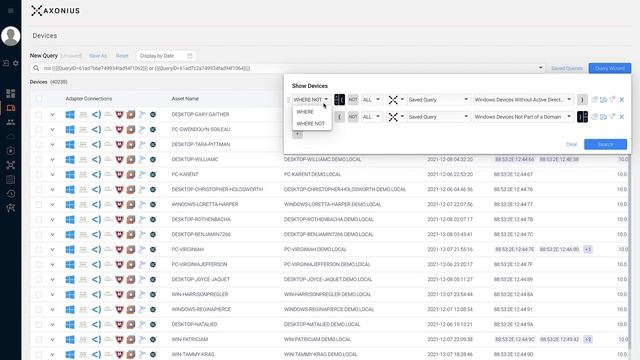The width and height of the screenshot is (640, 360).
Task: Open the Dashboard icon in sidebar
Action: 11,93
